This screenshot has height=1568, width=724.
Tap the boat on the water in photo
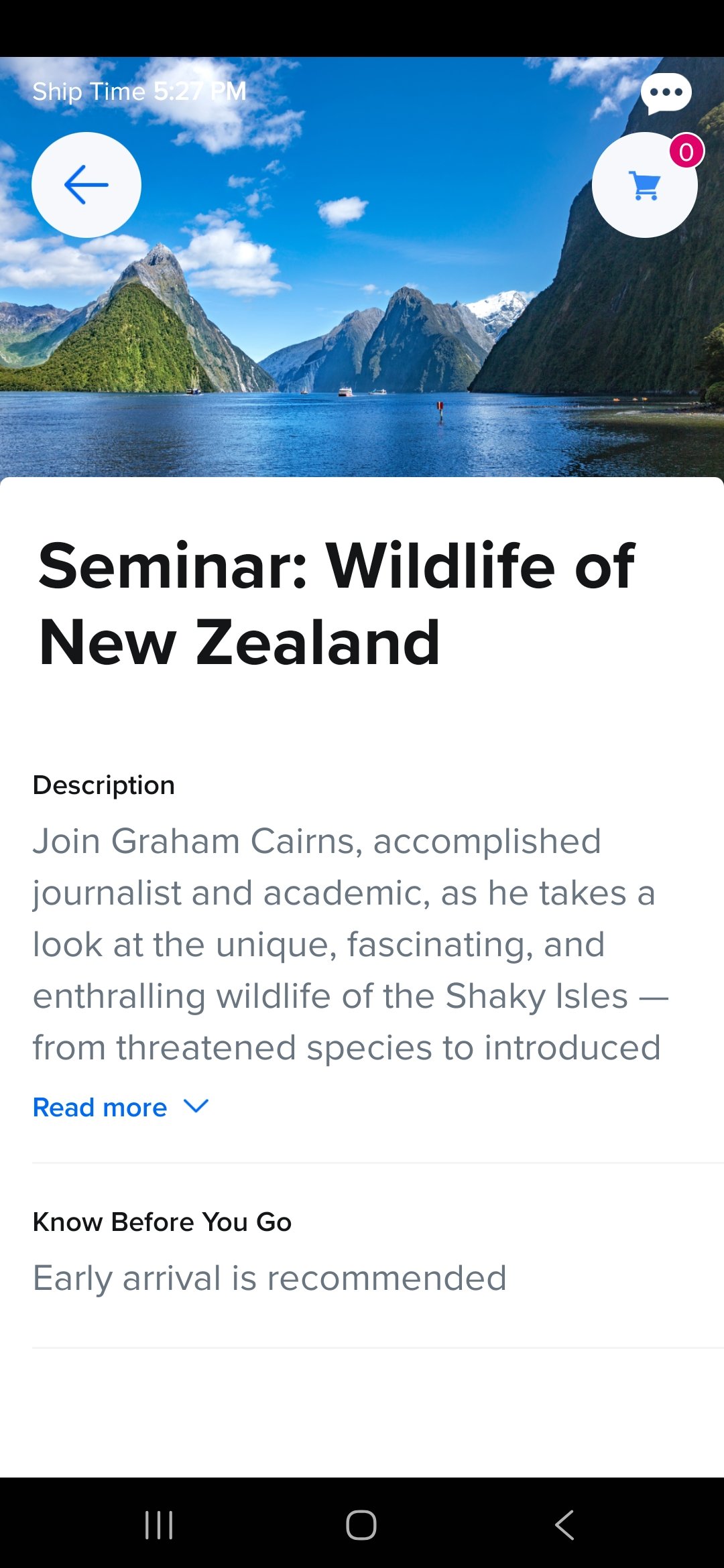pyautogui.click(x=345, y=391)
